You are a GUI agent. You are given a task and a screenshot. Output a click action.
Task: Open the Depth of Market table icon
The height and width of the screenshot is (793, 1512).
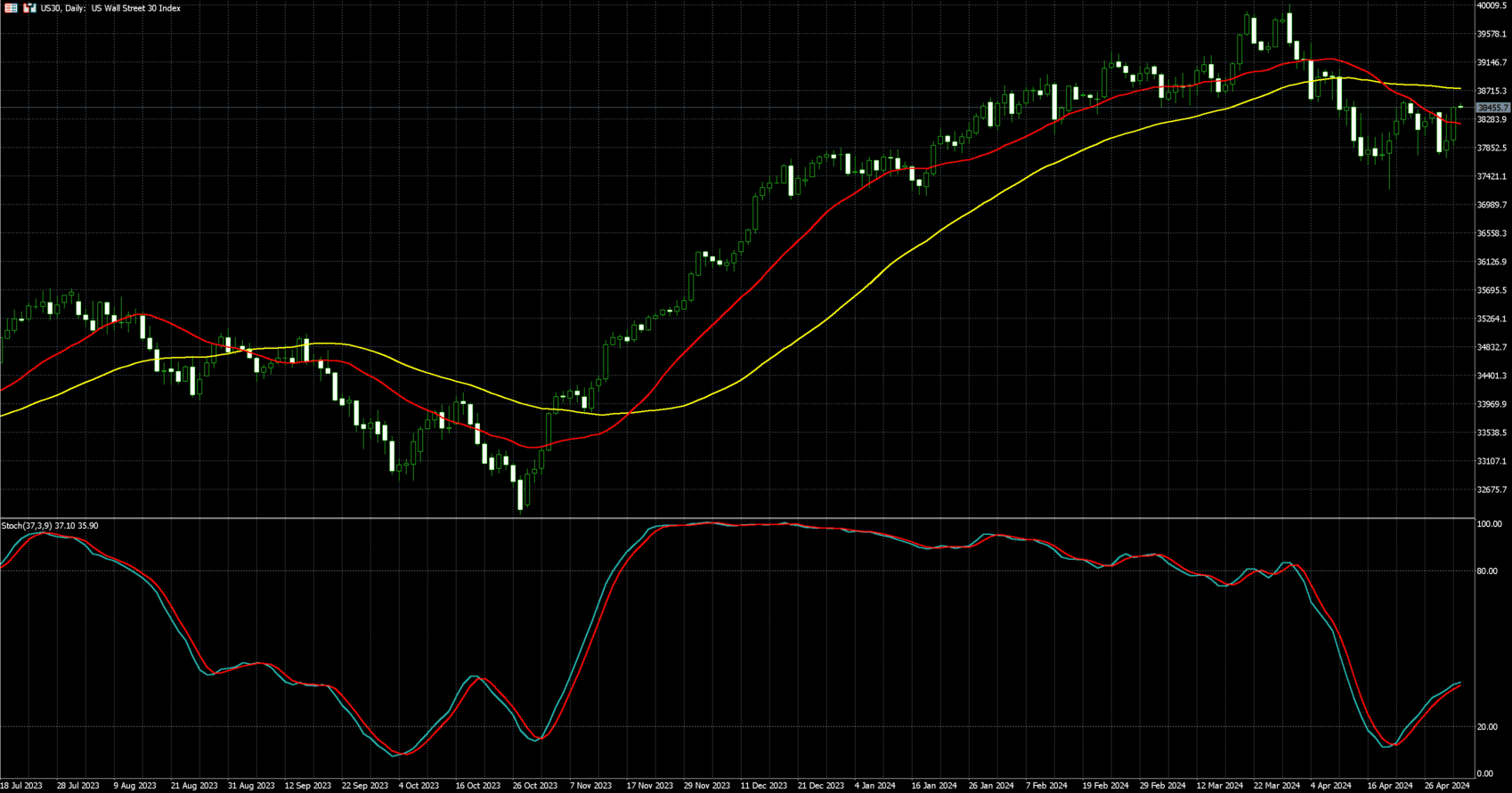pos(12,8)
